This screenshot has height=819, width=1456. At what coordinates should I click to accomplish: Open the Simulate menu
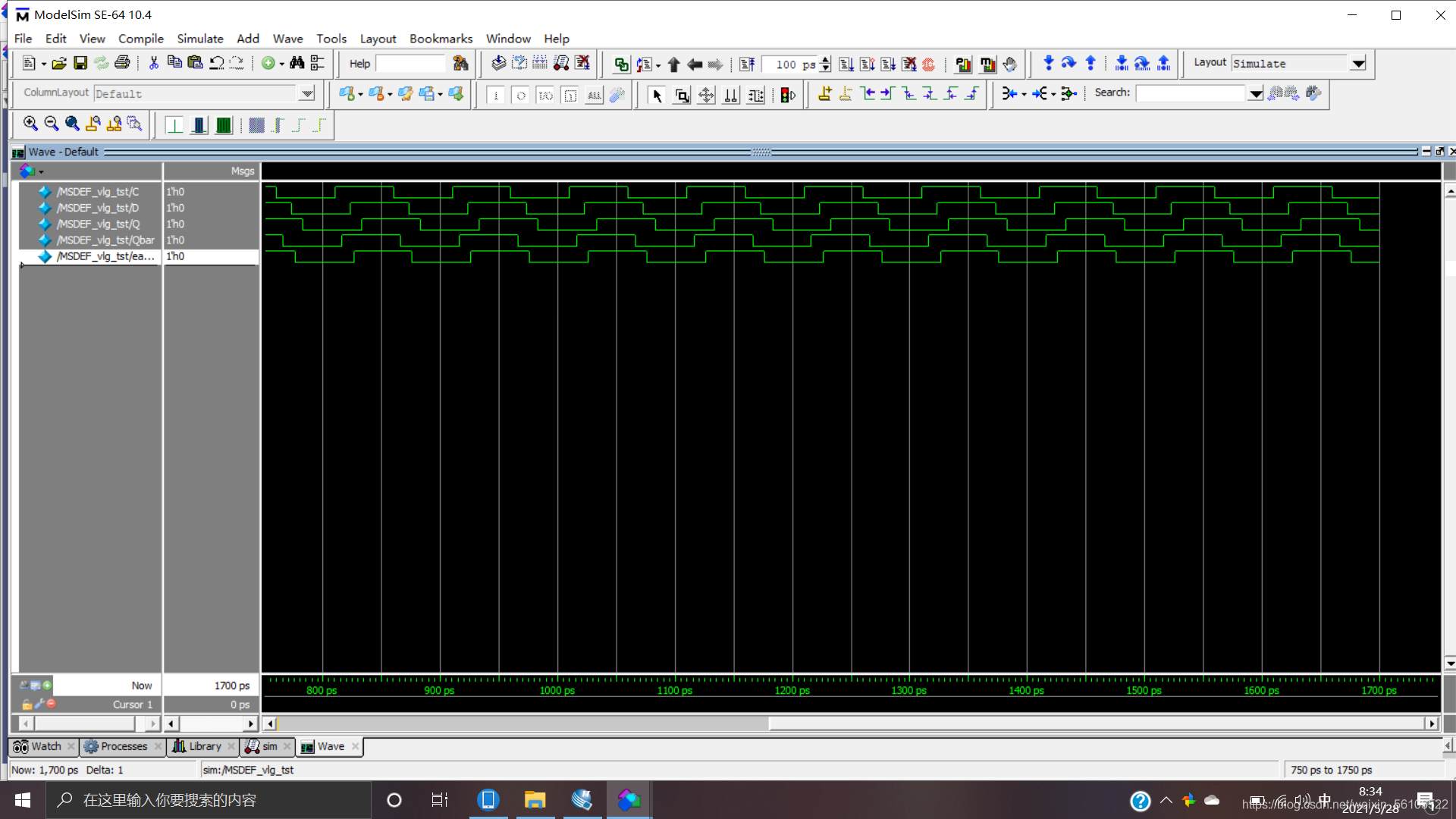(200, 39)
